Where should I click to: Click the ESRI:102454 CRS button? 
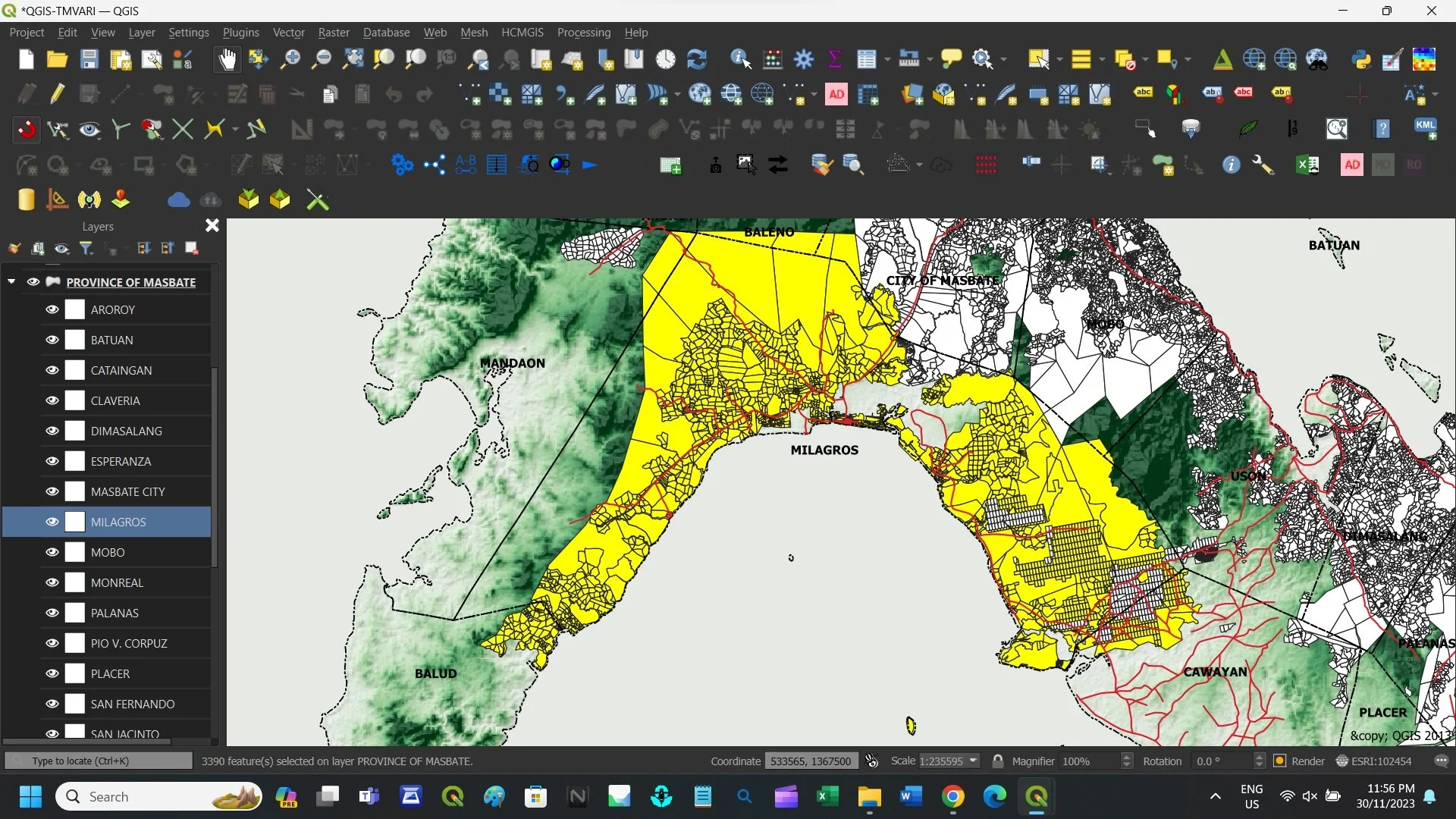1373,761
